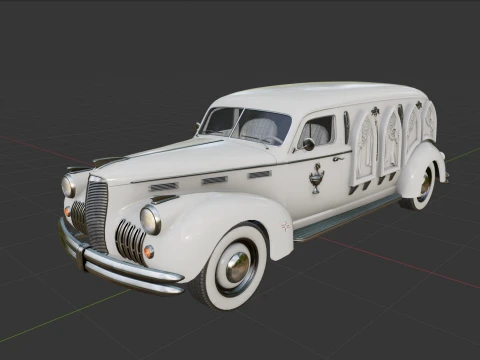The height and width of the screenshot is (360, 480).
Task: Select the round side mirror
Action: pyautogui.click(x=309, y=144)
